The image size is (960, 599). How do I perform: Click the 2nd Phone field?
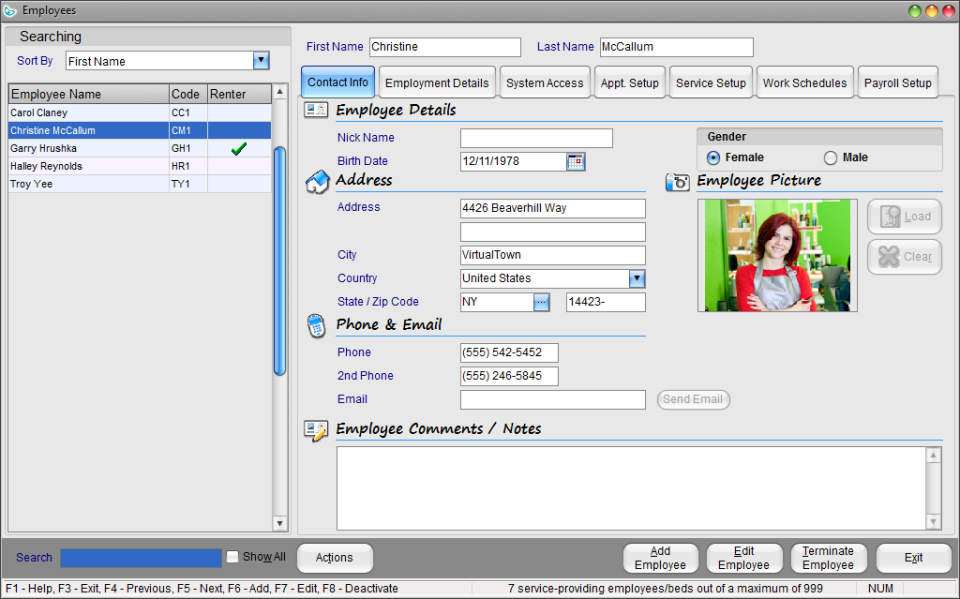tap(509, 376)
